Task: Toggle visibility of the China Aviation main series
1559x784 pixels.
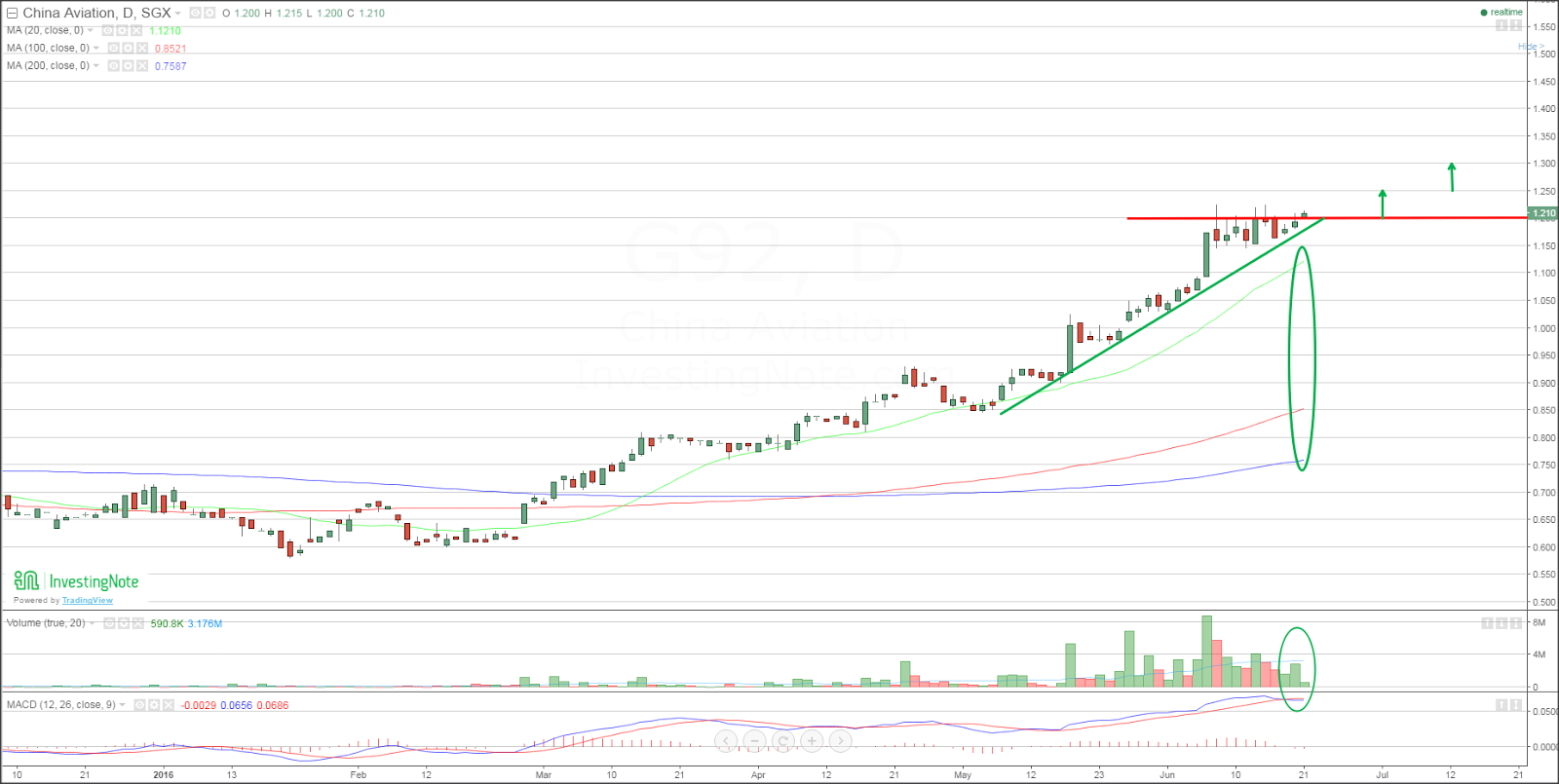Action: [x=195, y=14]
